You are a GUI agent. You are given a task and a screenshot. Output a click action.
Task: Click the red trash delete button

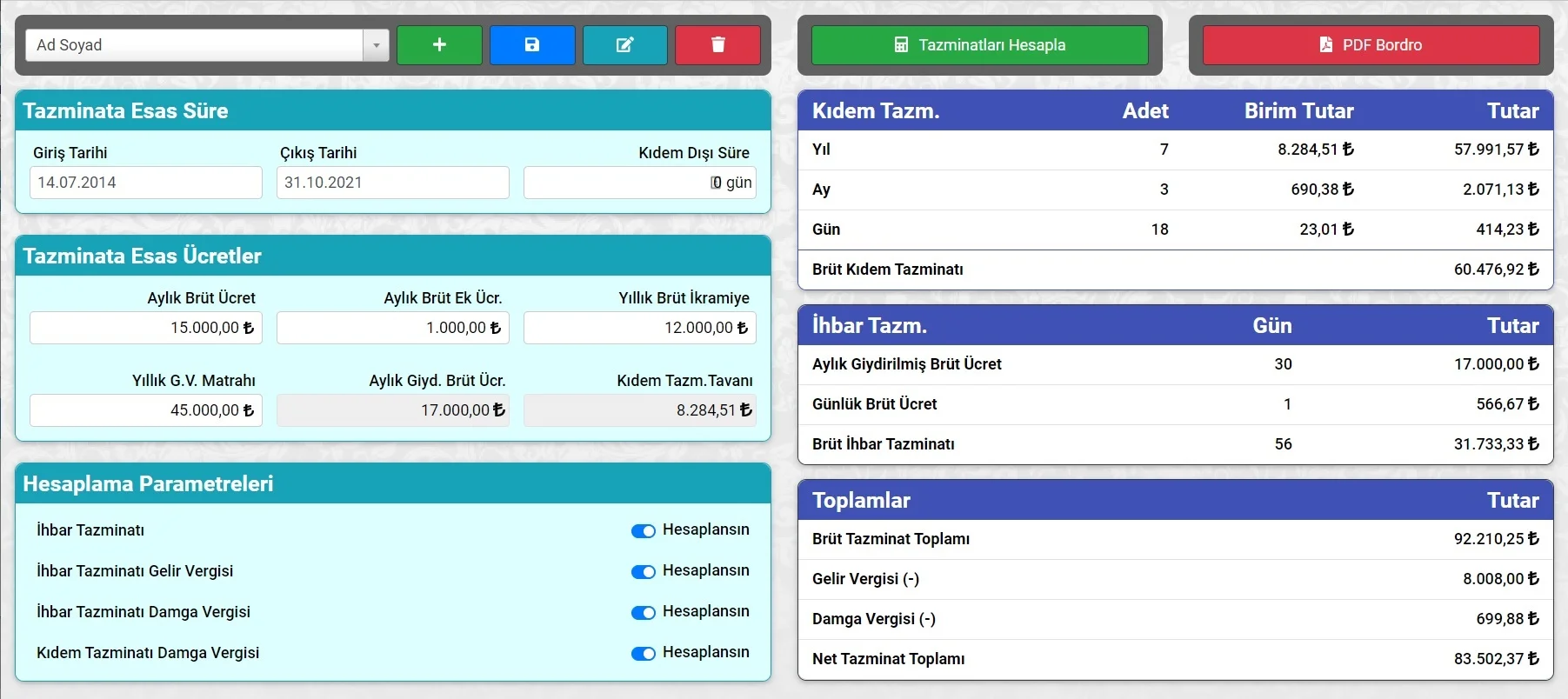718,44
